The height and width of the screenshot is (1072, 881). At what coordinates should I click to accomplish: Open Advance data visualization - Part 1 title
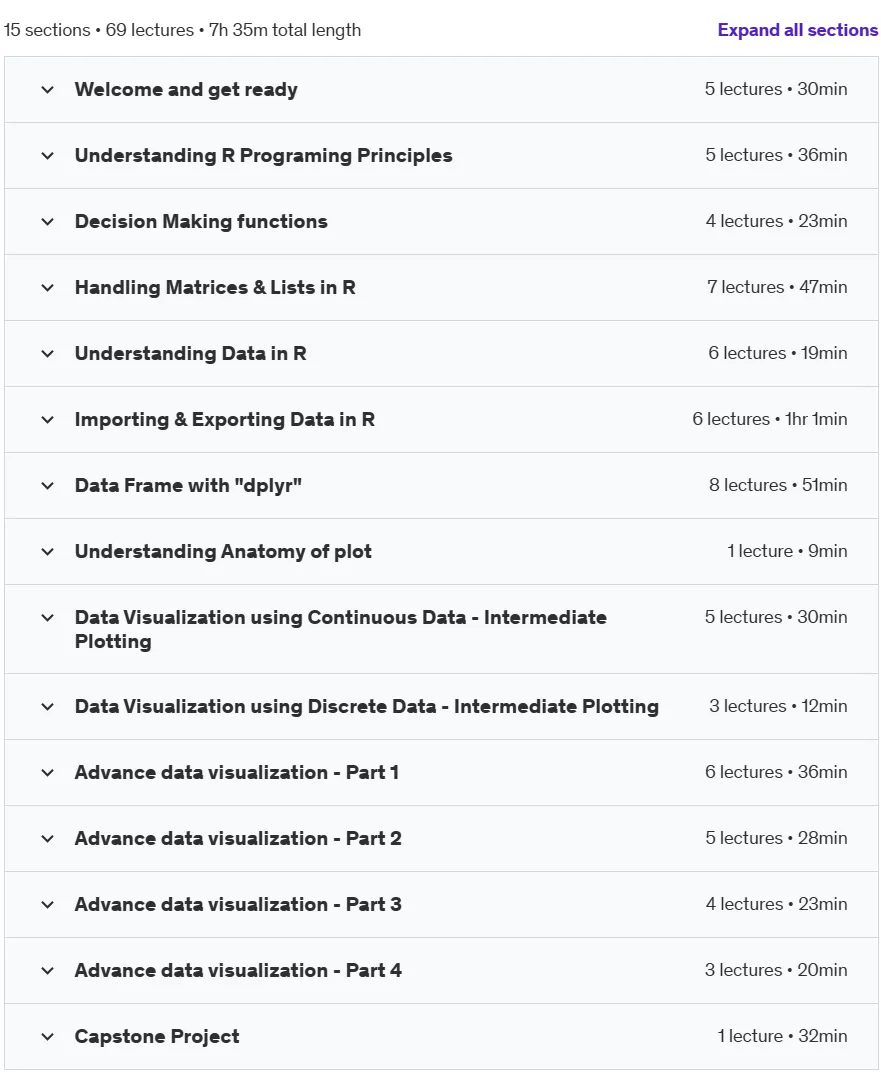(236, 773)
